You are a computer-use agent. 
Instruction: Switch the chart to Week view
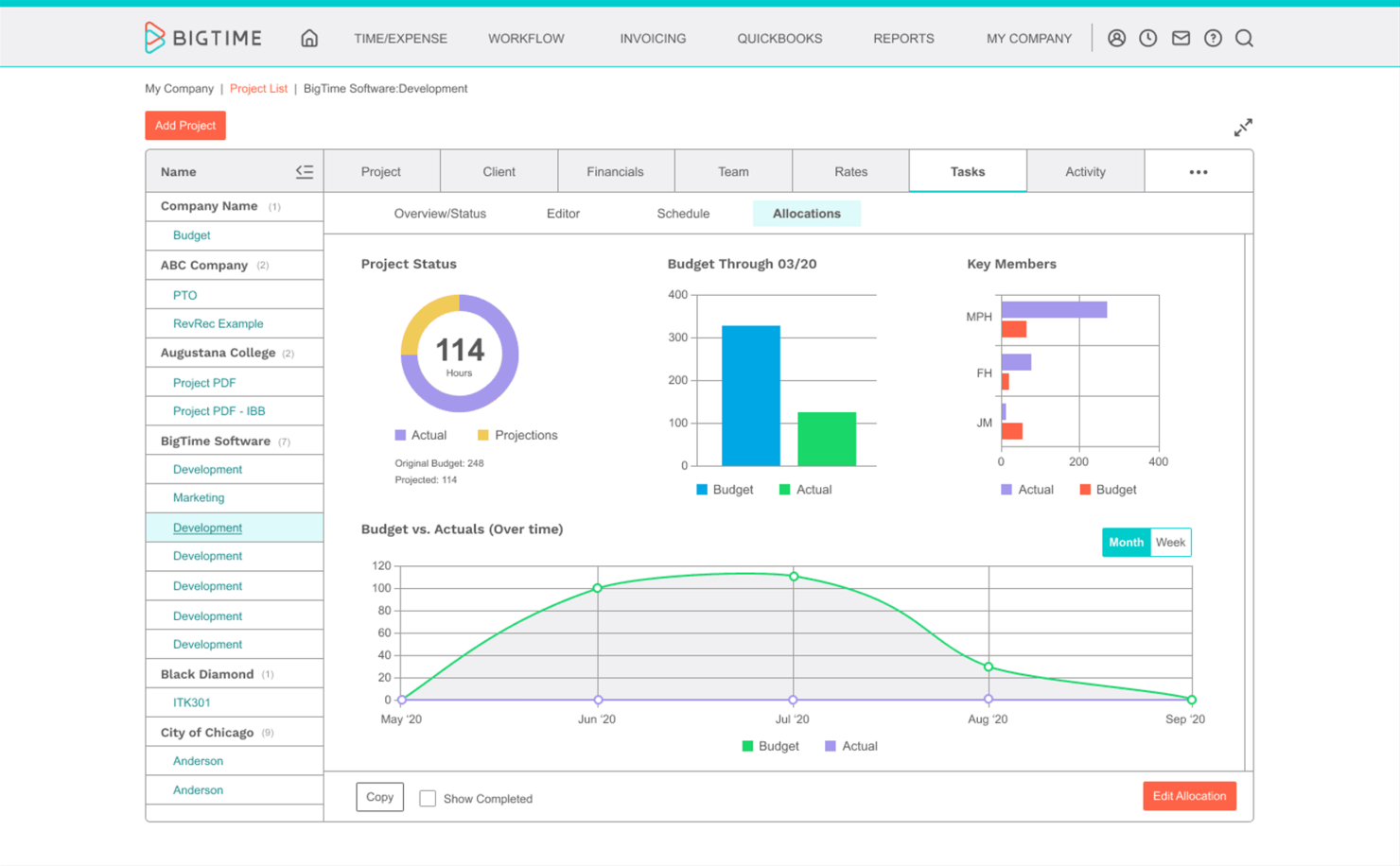1171,542
